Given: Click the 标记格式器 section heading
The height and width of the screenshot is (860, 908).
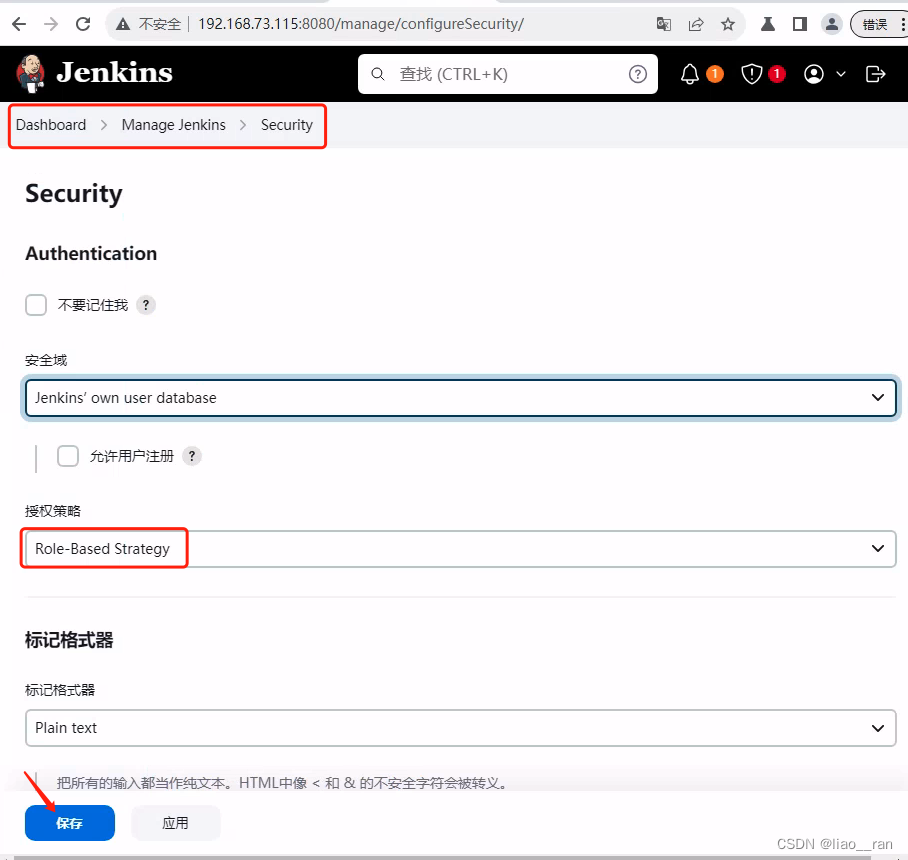Looking at the screenshot, I should [69, 641].
